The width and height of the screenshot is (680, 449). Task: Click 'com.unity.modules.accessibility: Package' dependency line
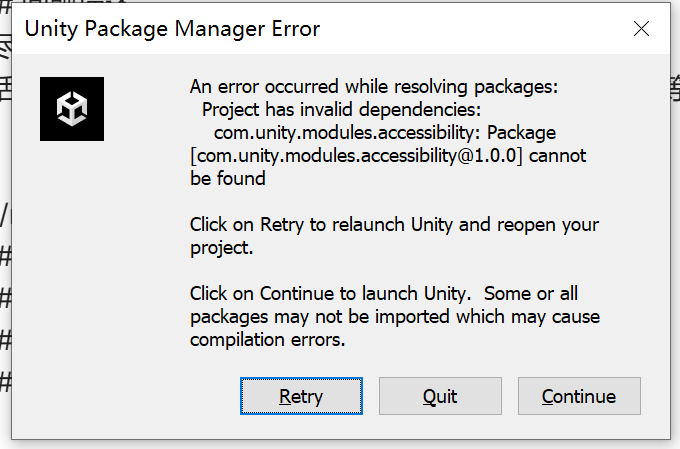385,133
